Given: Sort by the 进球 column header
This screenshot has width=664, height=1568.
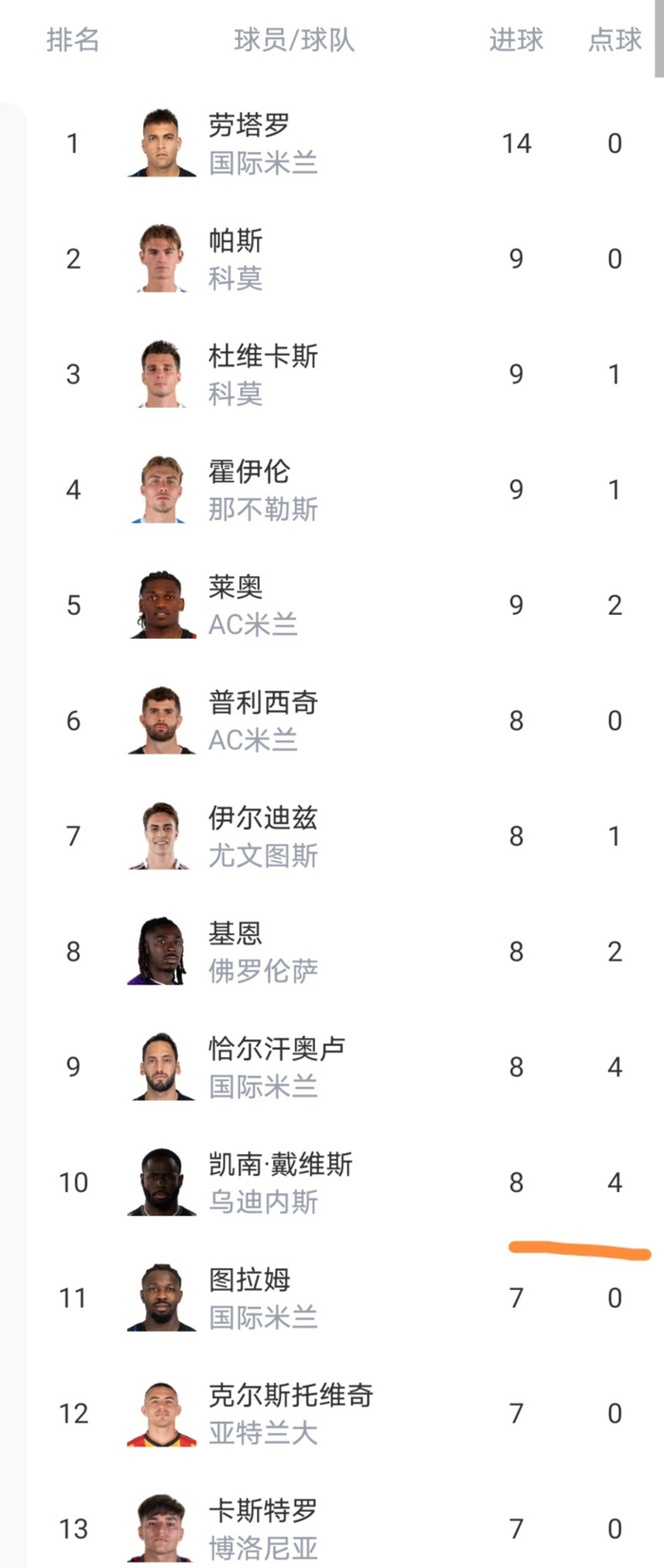Looking at the screenshot, I should 516,40.
